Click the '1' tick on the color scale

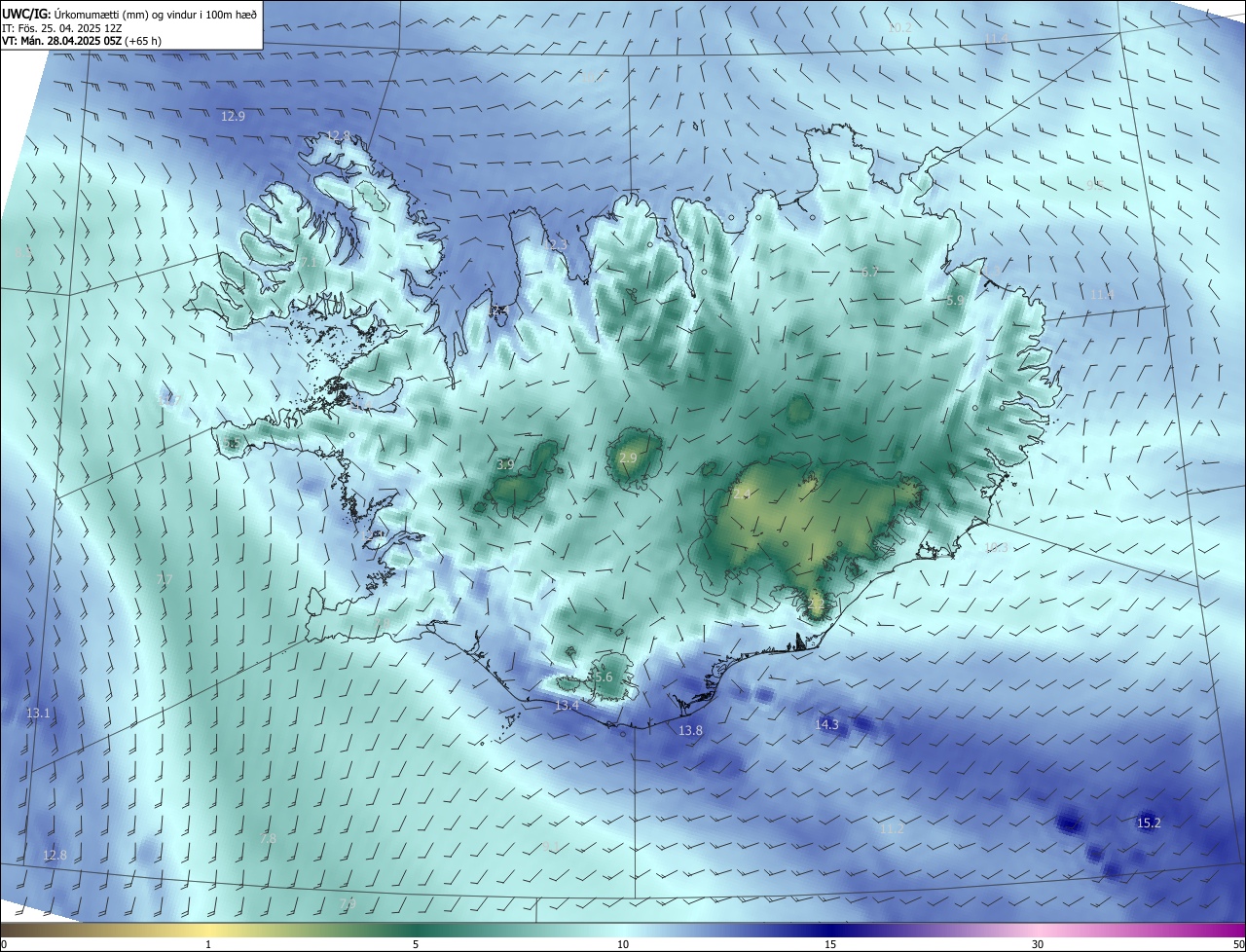(208, 944)
